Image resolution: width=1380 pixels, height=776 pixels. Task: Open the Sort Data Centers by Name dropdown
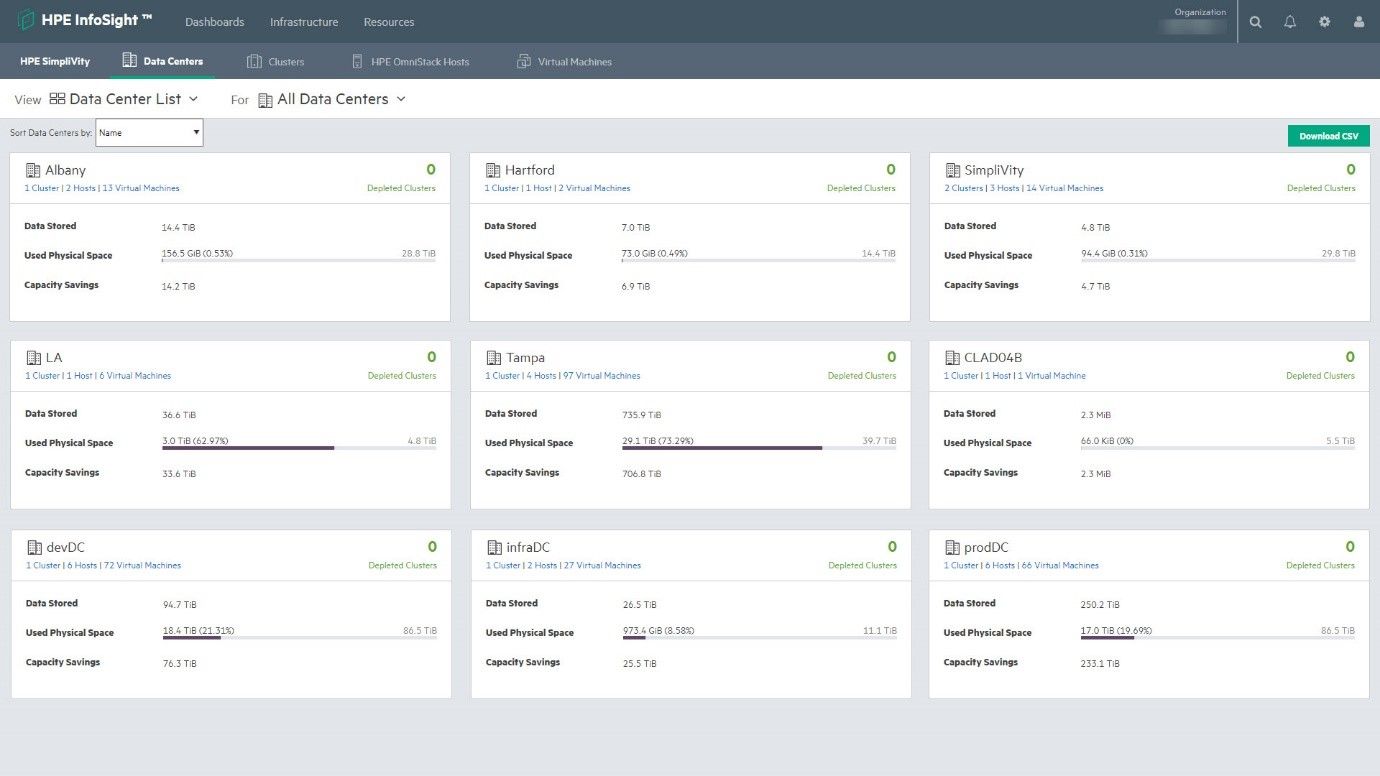(150, 132)
